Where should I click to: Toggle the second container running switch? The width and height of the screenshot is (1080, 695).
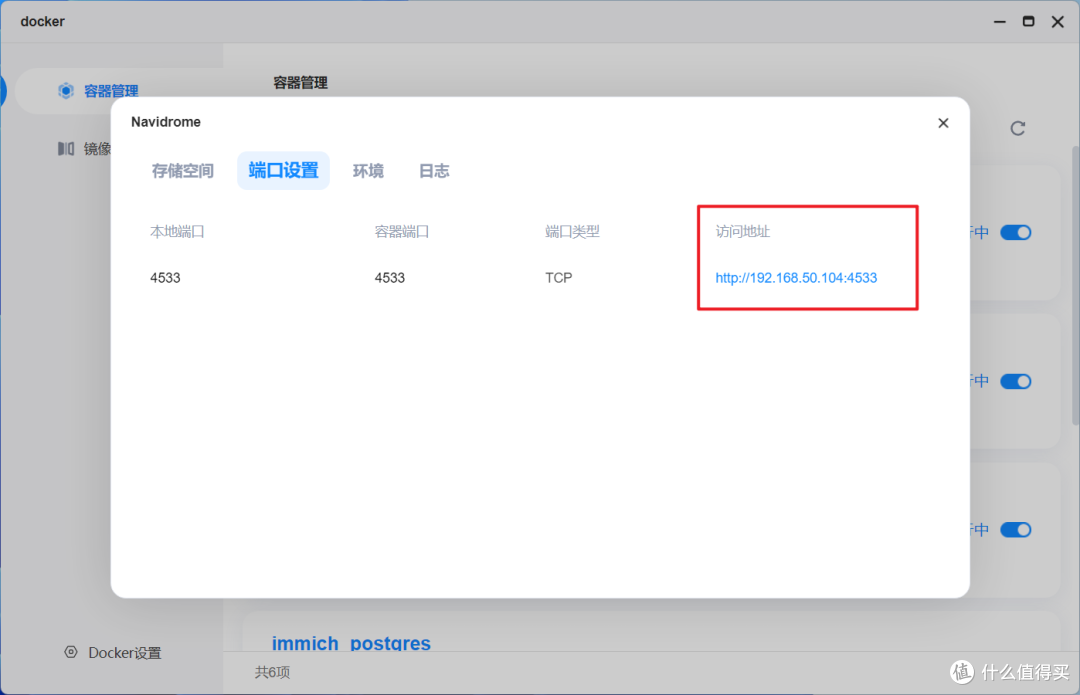coord(1015,381)
